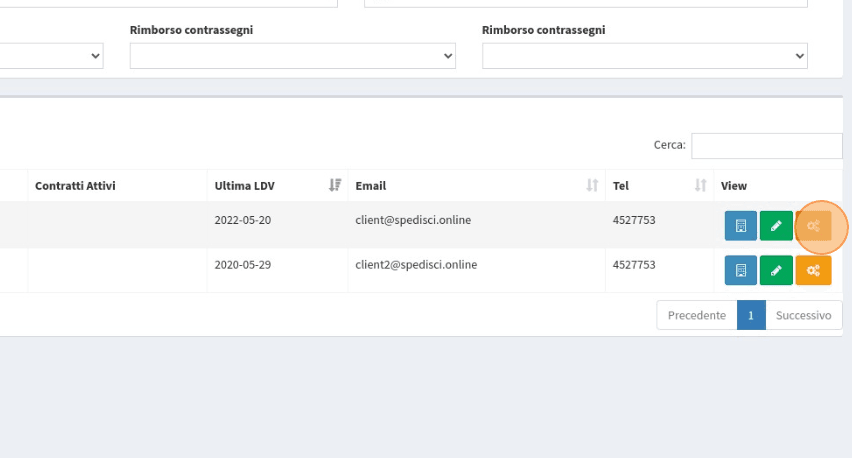The image size is (852, 458).
Task: Click the 2022-05-20 date cell
Action: 242,220
